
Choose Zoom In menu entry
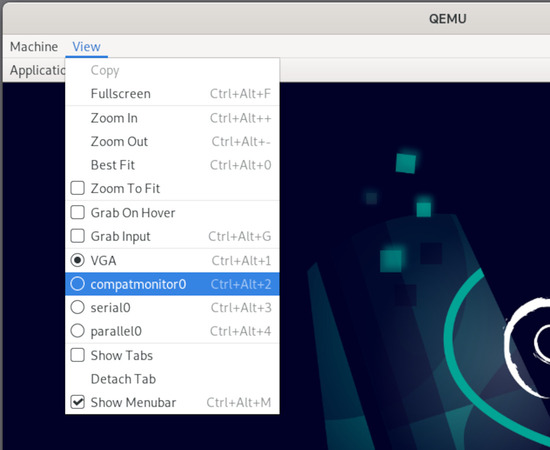click(172, 118)
